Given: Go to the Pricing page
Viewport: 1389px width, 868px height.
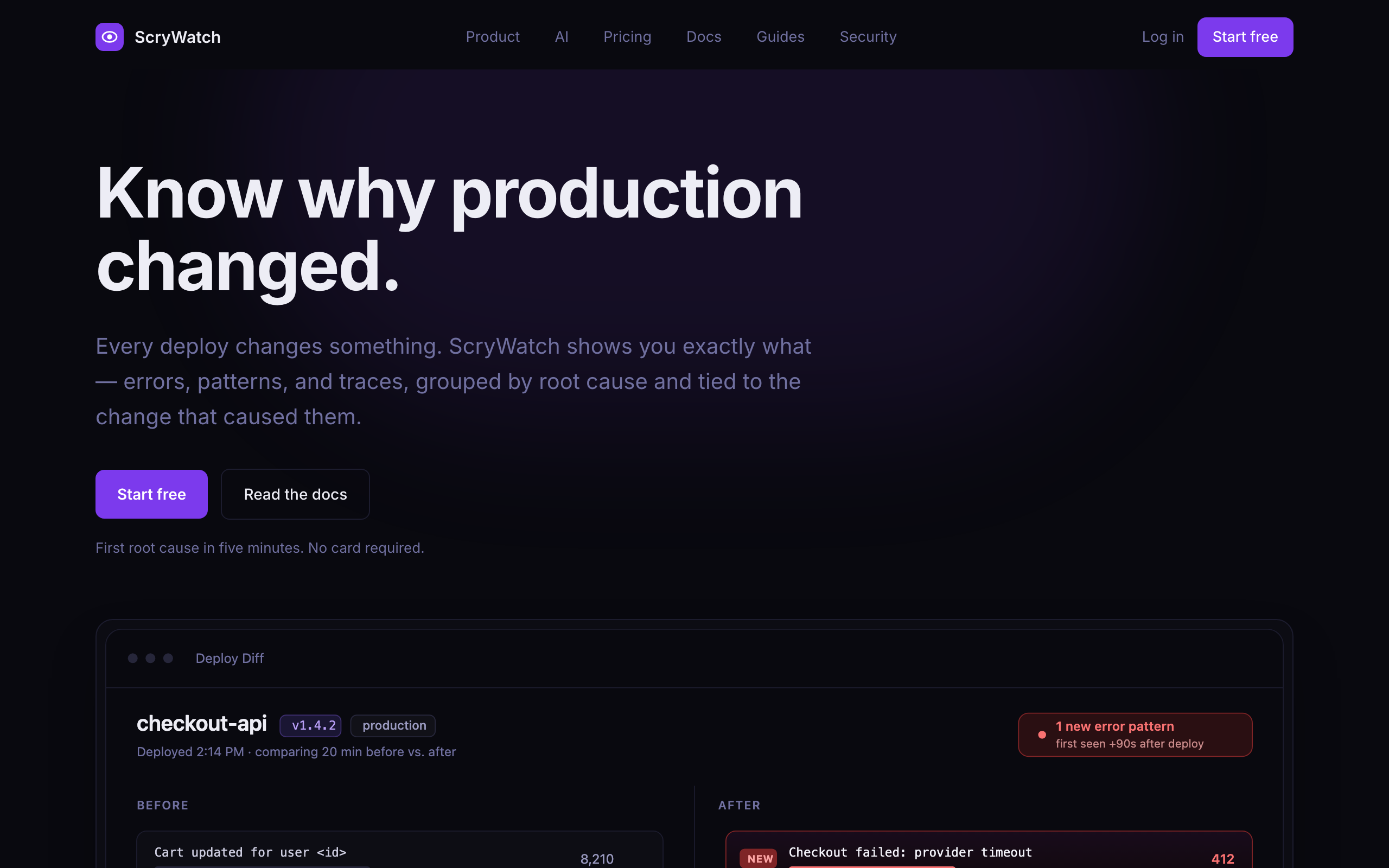Looking at the screenshot, I should (x=627, y=37).
